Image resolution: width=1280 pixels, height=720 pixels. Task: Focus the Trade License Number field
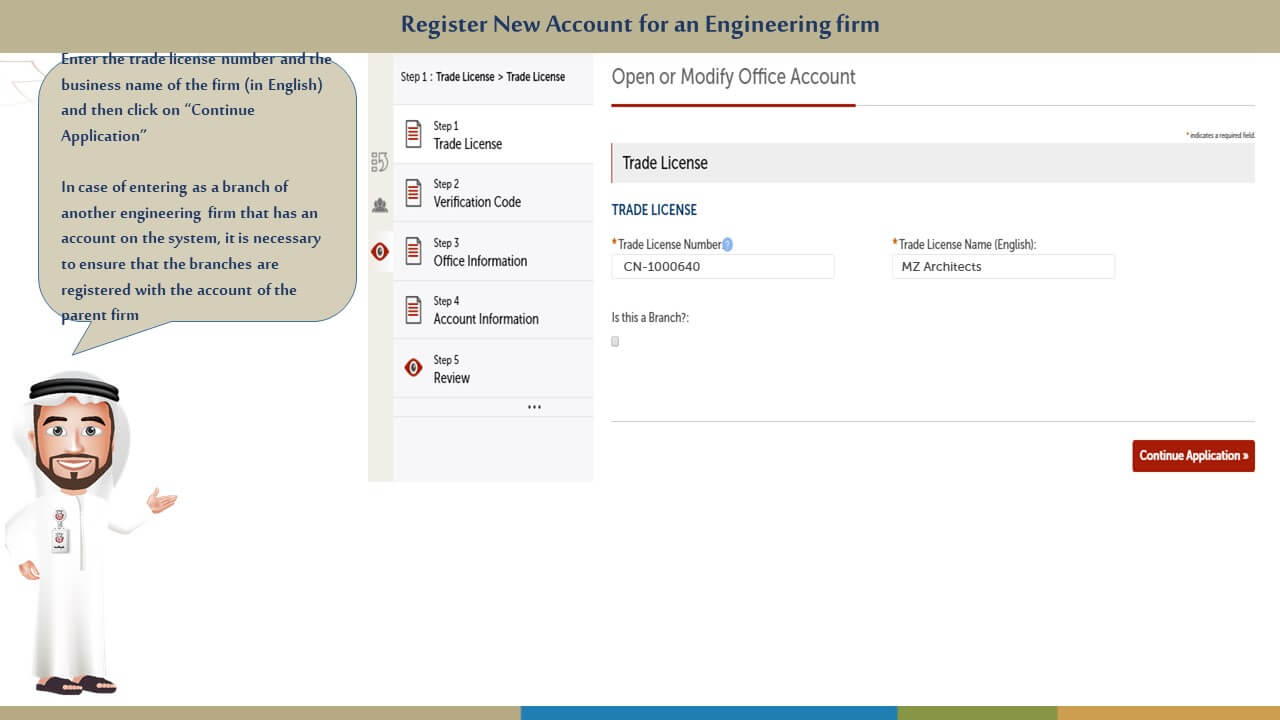[722, 267]
